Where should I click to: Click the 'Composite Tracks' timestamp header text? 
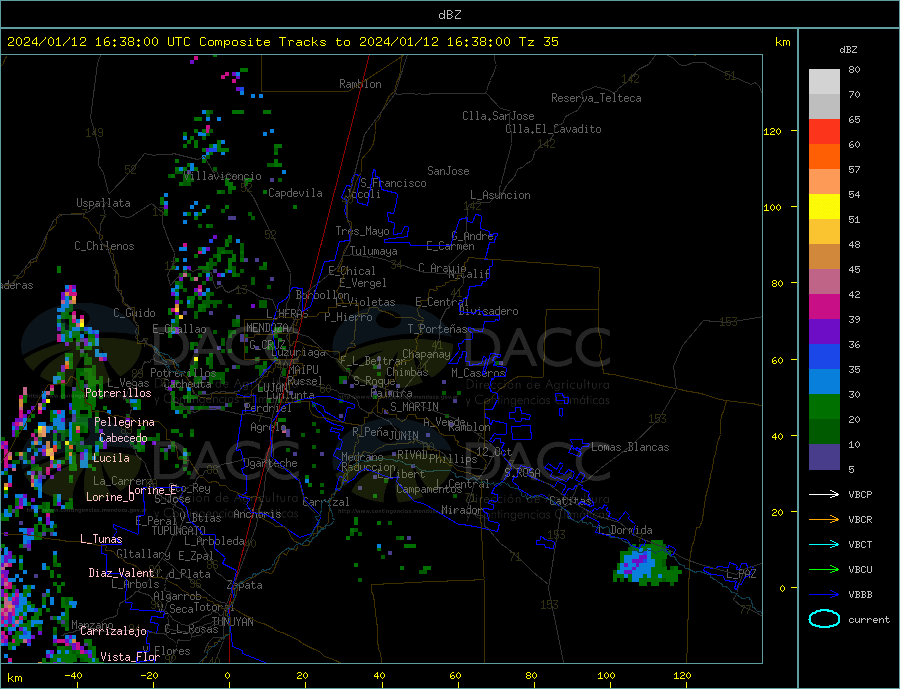pyautogui.click(x=283, y=42)
